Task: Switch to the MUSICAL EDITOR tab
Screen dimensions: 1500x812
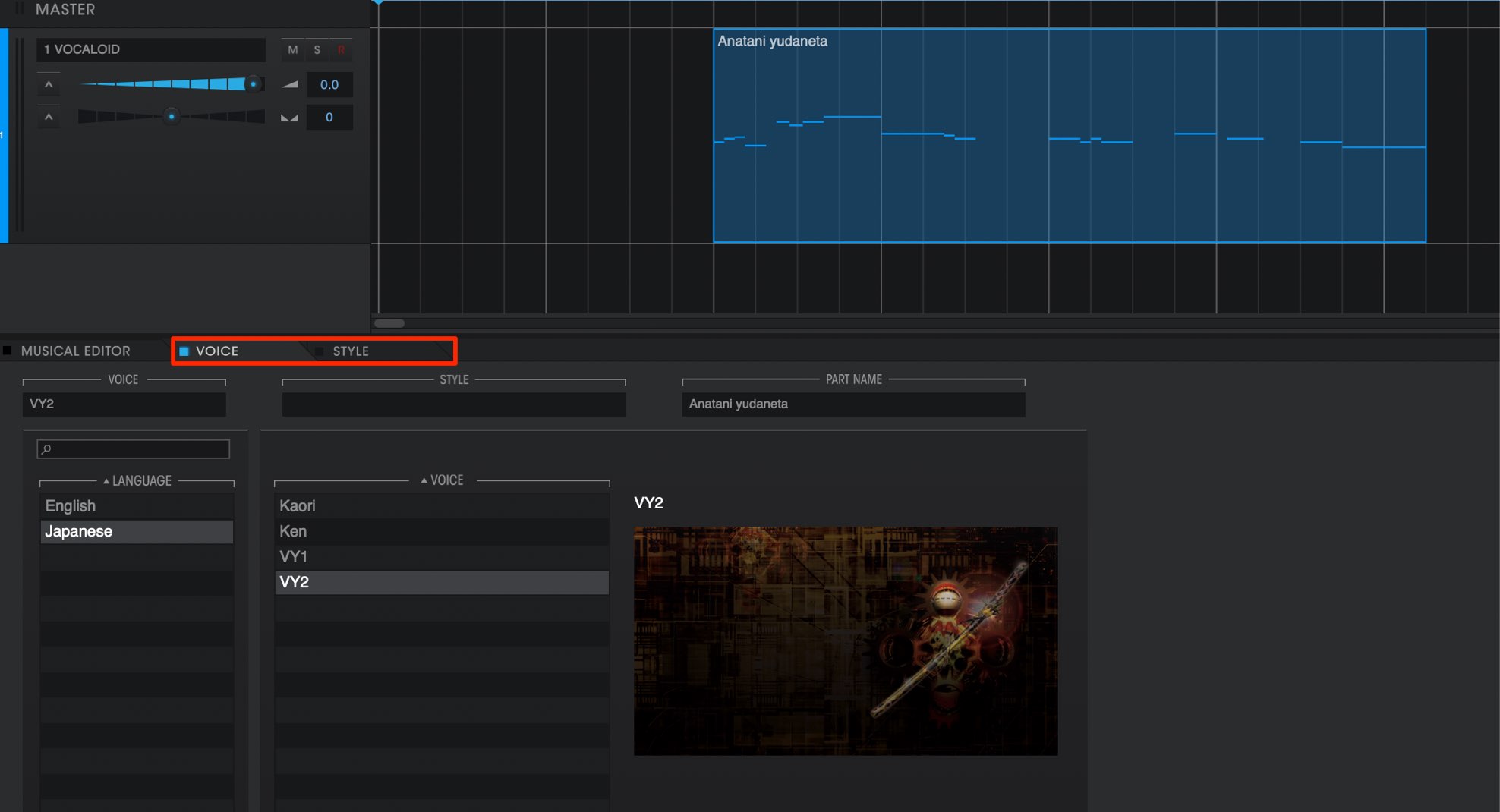Action: (75, 351)
